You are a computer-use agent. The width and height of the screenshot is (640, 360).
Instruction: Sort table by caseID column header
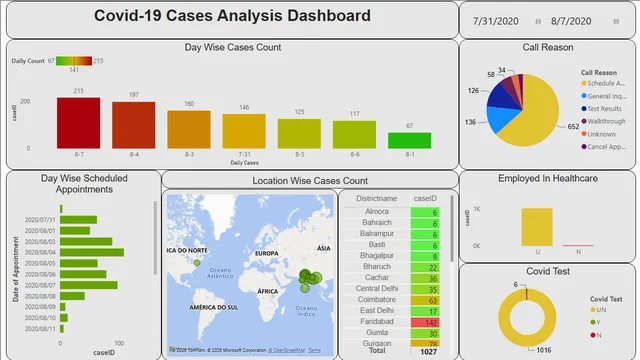tap(425, 198)
